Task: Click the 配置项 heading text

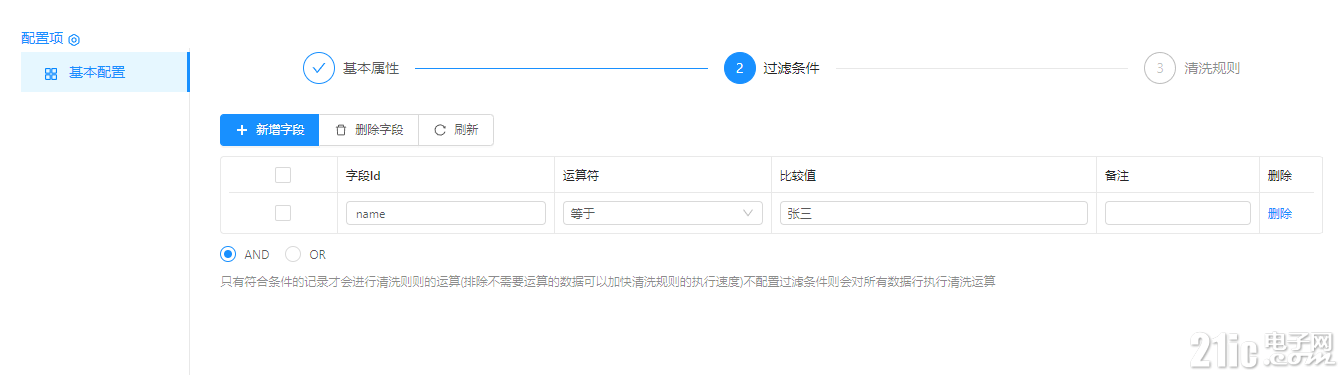Action: 42,38
